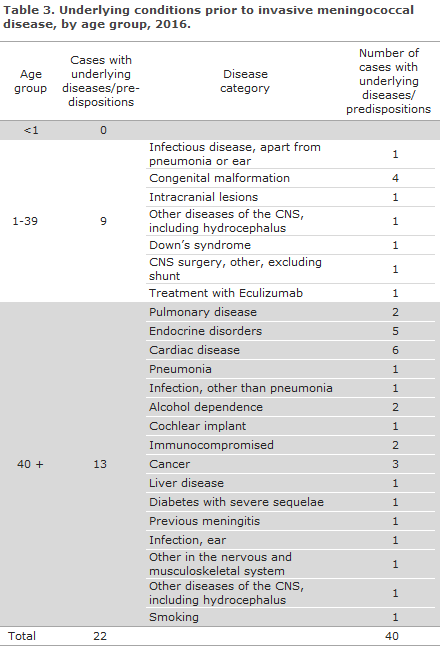
Task: Click Diabetes with severe sequelae entry
Action: pyautogui.click(x=236, y=502)
